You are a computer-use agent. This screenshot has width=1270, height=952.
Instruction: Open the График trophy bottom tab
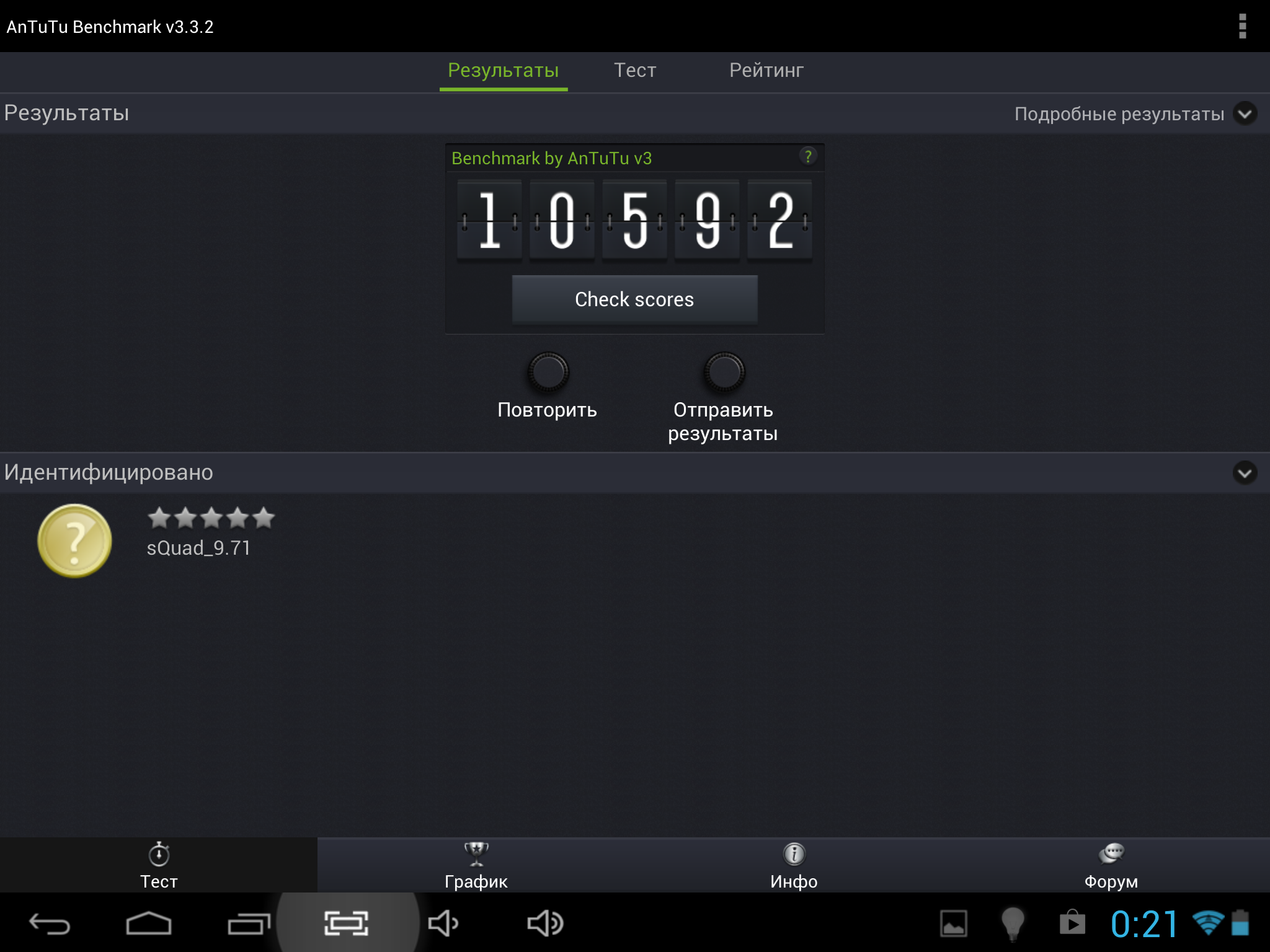476,865
